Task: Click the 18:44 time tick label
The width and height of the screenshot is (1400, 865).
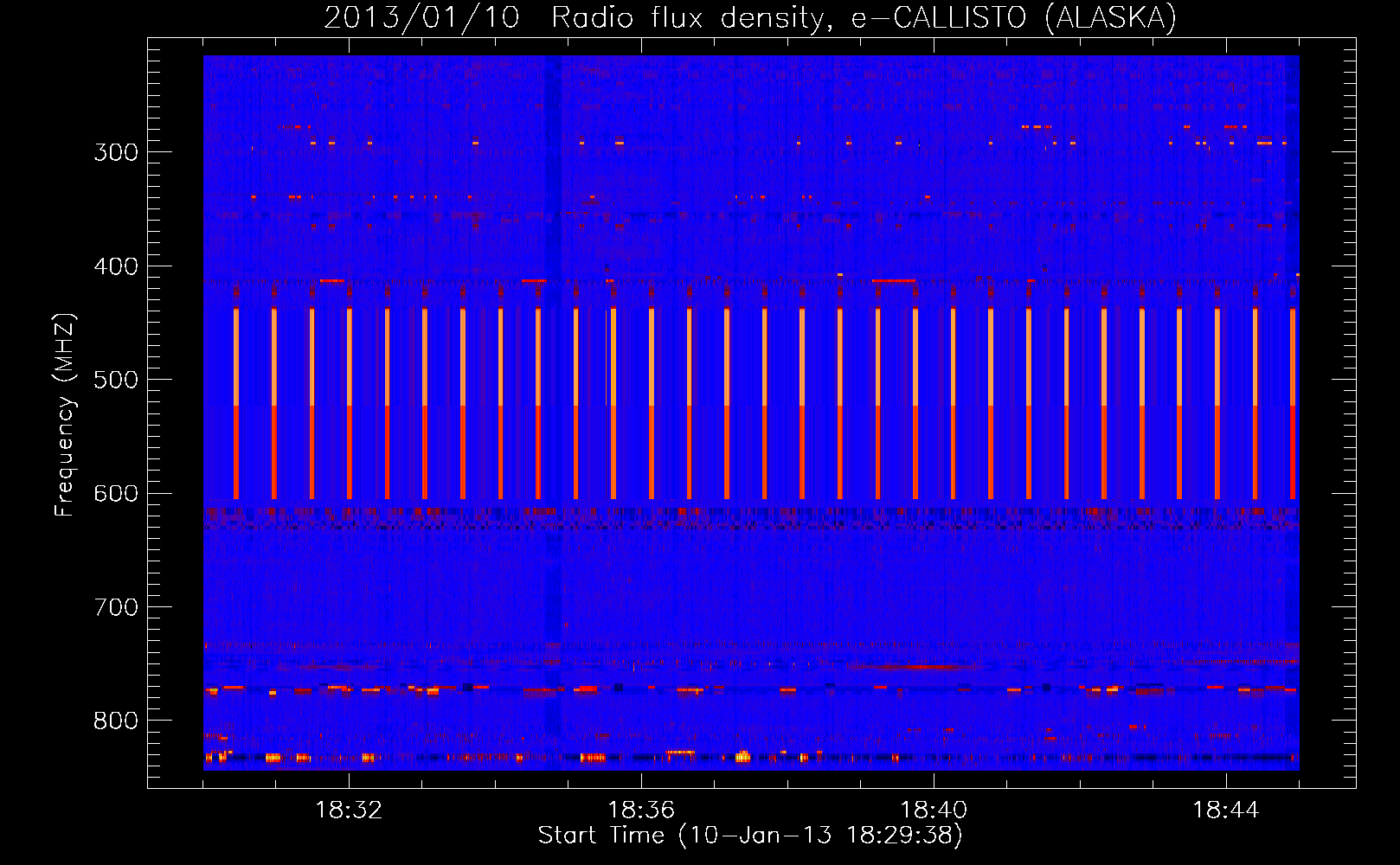Action: click(x=1226, y=811)
